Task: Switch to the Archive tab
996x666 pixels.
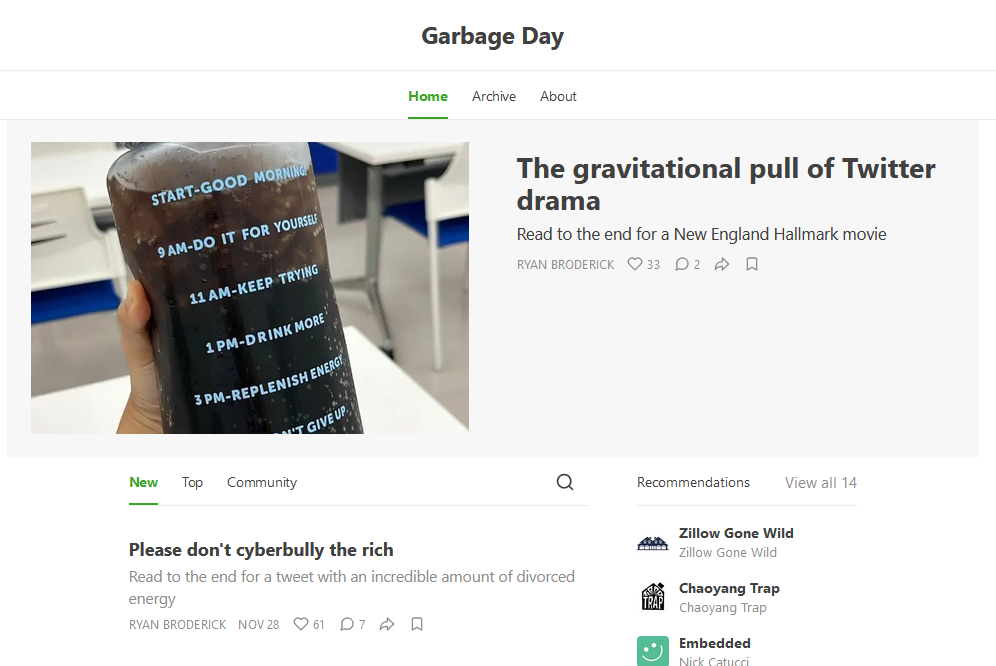Action: 494,97
